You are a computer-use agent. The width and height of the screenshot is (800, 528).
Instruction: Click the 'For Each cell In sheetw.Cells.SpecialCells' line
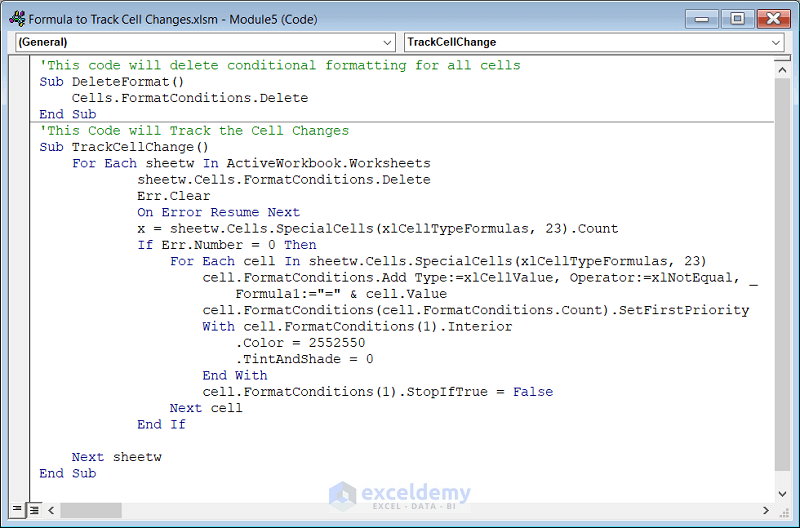438,261
